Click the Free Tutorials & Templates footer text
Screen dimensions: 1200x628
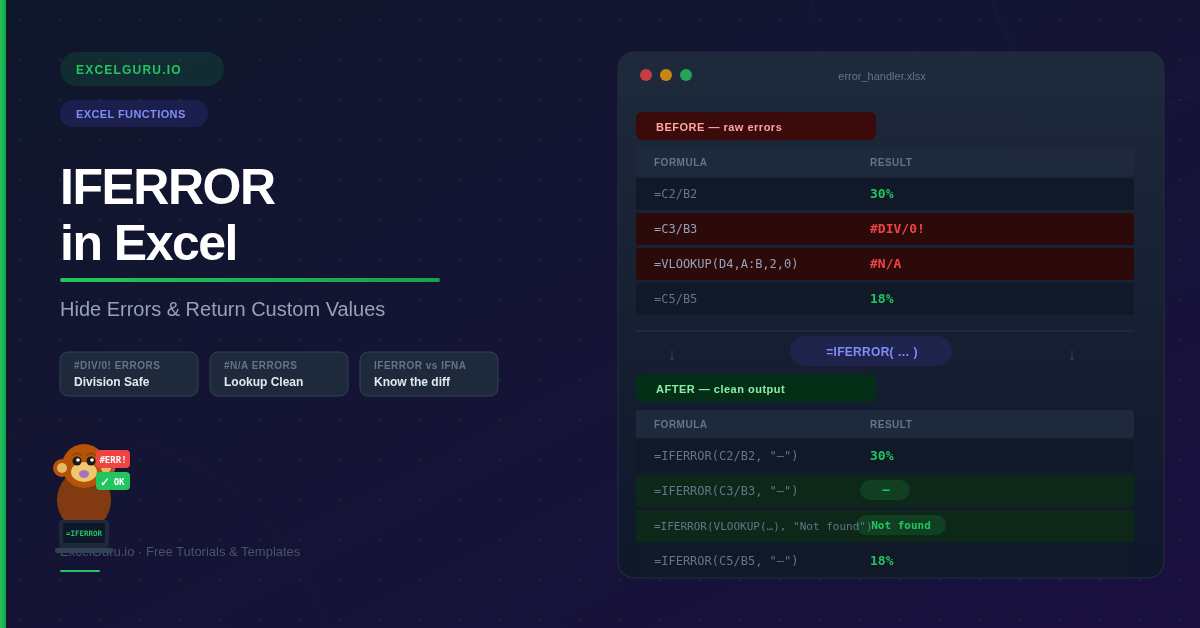click(x=223, y=551)
